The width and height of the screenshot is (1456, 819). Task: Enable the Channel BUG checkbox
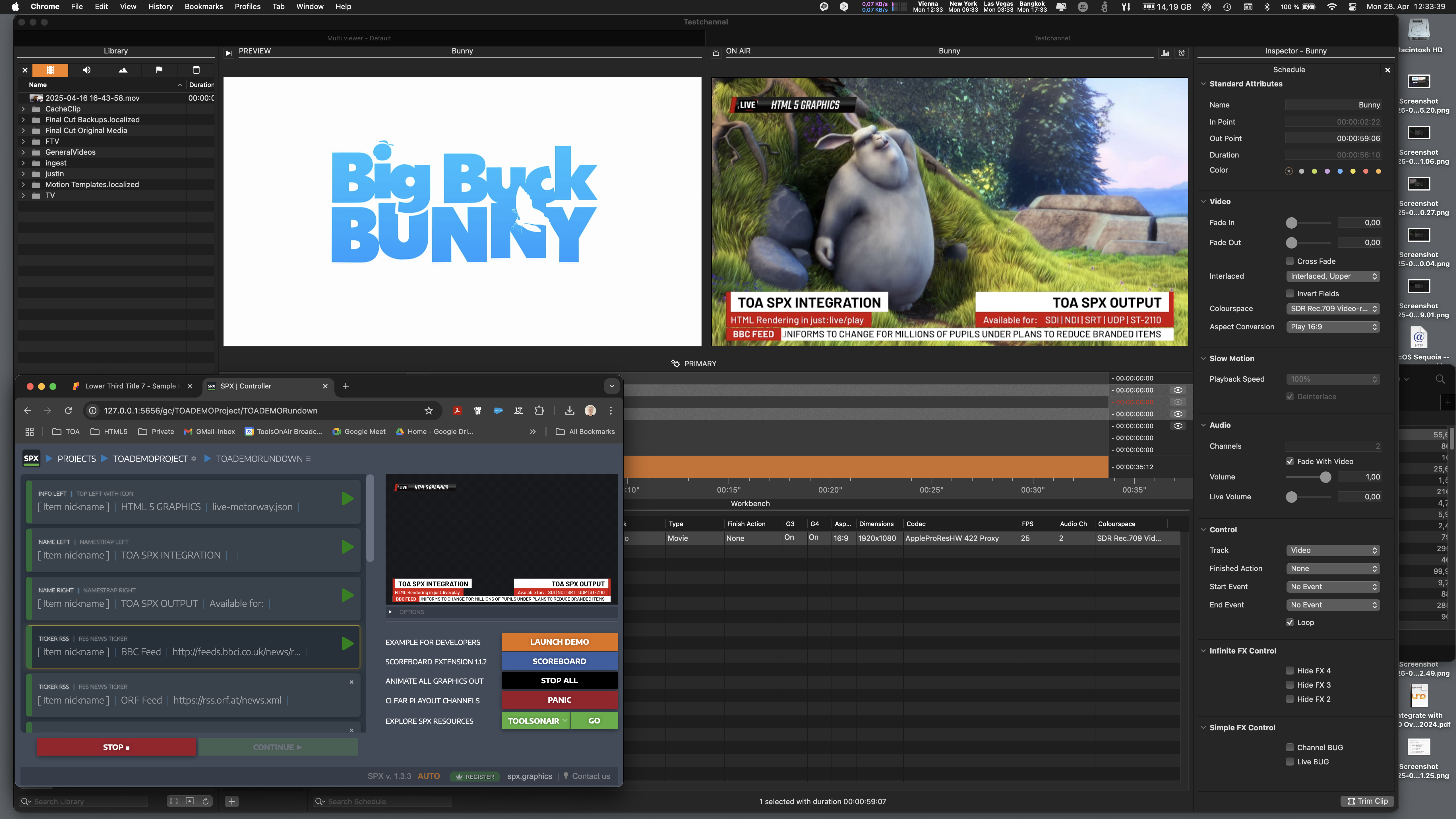click(x=1290, y=747)
